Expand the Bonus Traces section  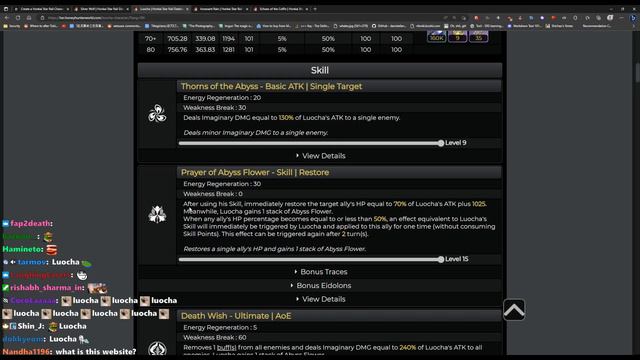coord(320,272)
